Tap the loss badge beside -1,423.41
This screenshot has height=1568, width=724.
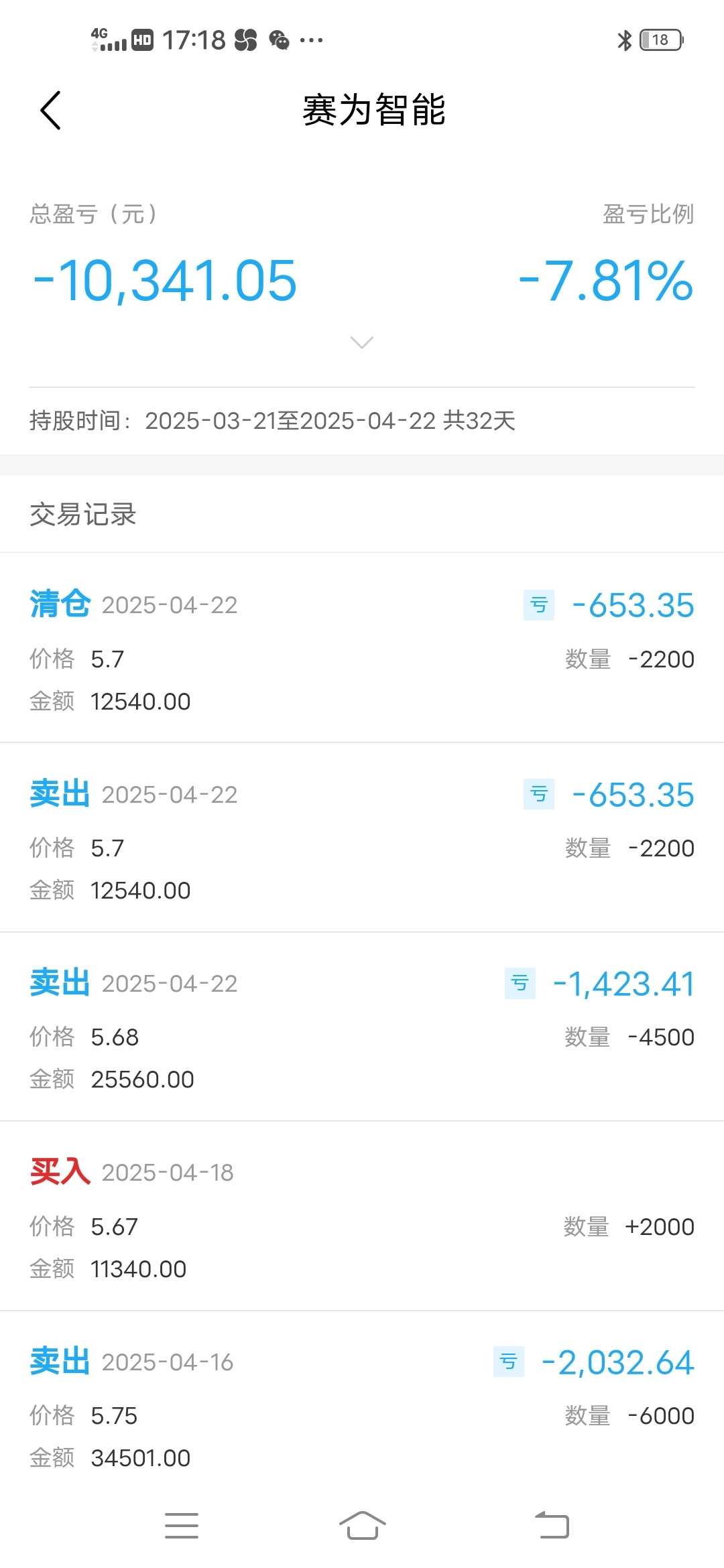(520, 984)
